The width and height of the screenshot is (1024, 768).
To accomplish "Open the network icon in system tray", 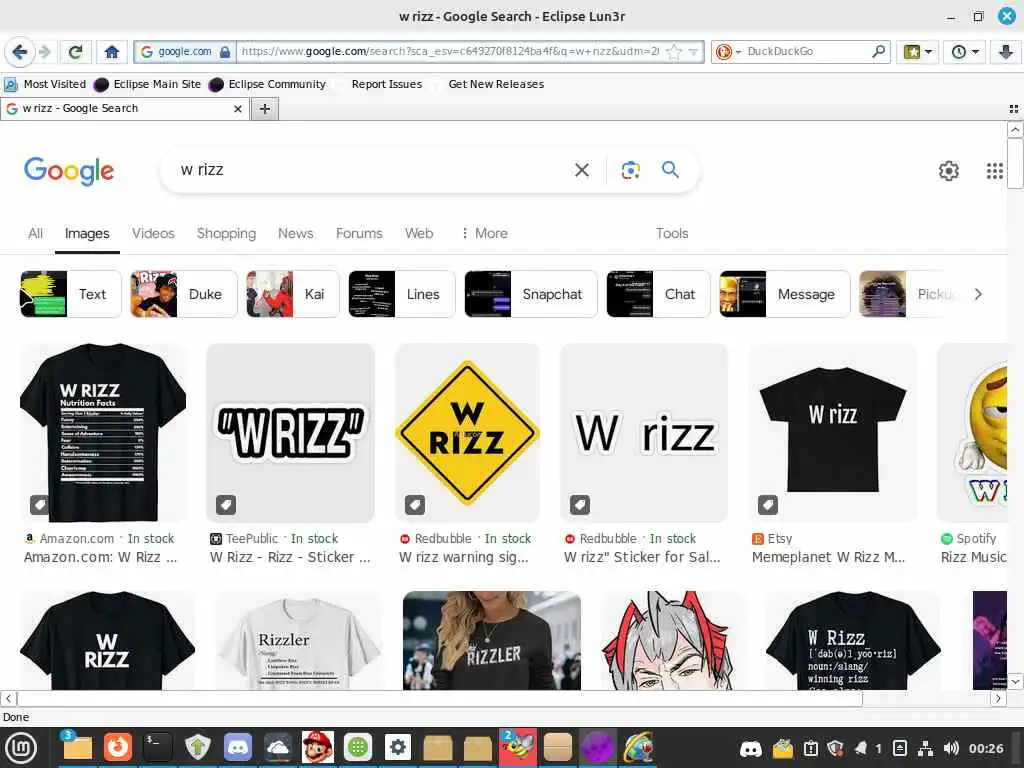I will click(x=925, y=748).
